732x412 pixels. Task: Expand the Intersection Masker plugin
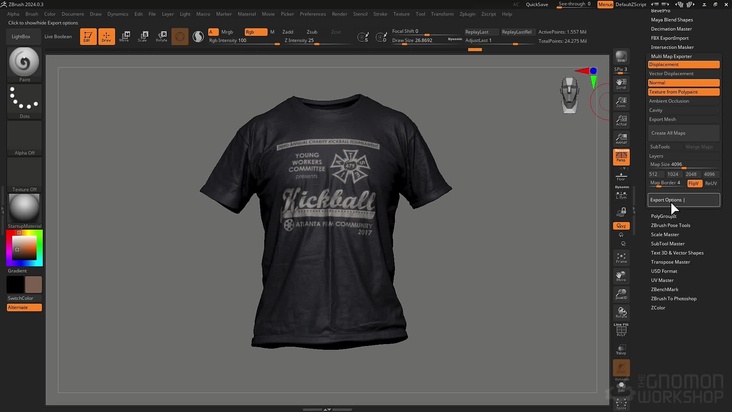click(x=672, y=47)
